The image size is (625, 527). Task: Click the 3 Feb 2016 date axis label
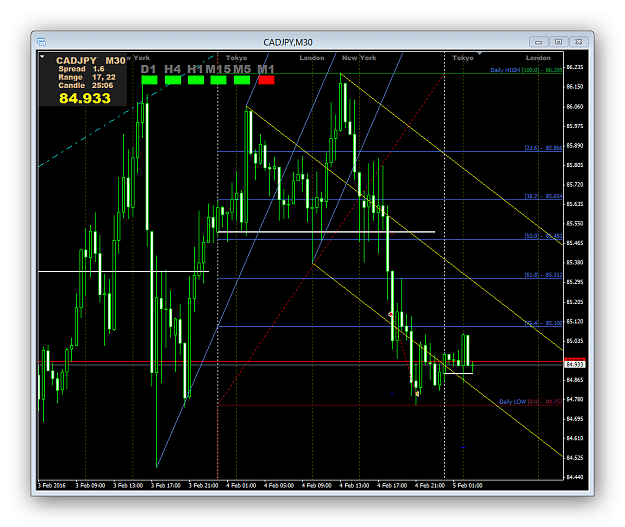pyautogui.click(x=52, y=486)
